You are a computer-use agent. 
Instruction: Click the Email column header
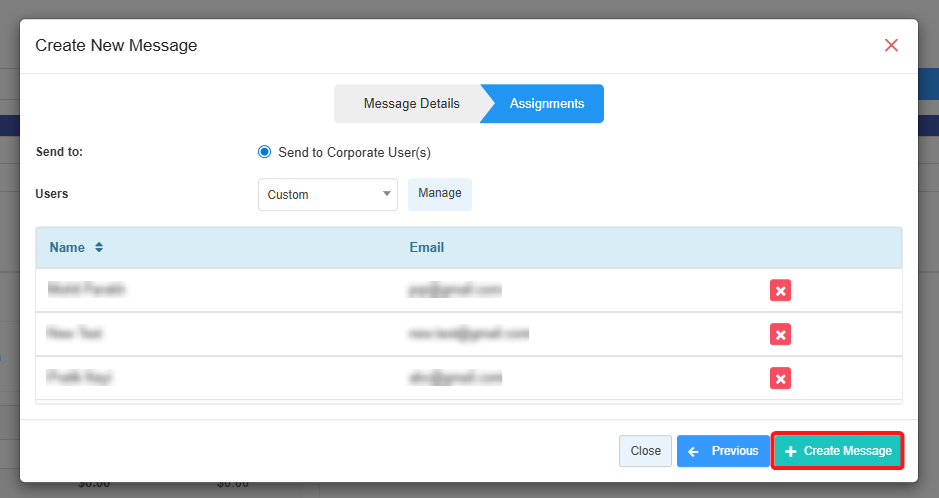point(426,247)
